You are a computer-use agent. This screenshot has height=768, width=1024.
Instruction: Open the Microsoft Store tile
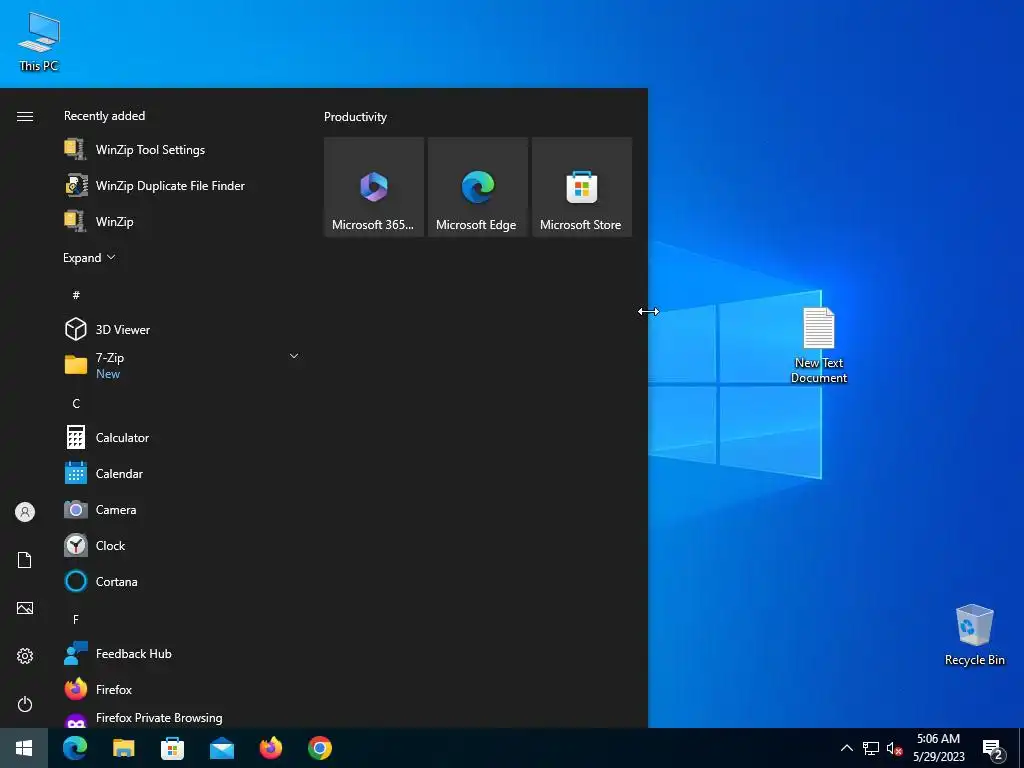[582, 187]
